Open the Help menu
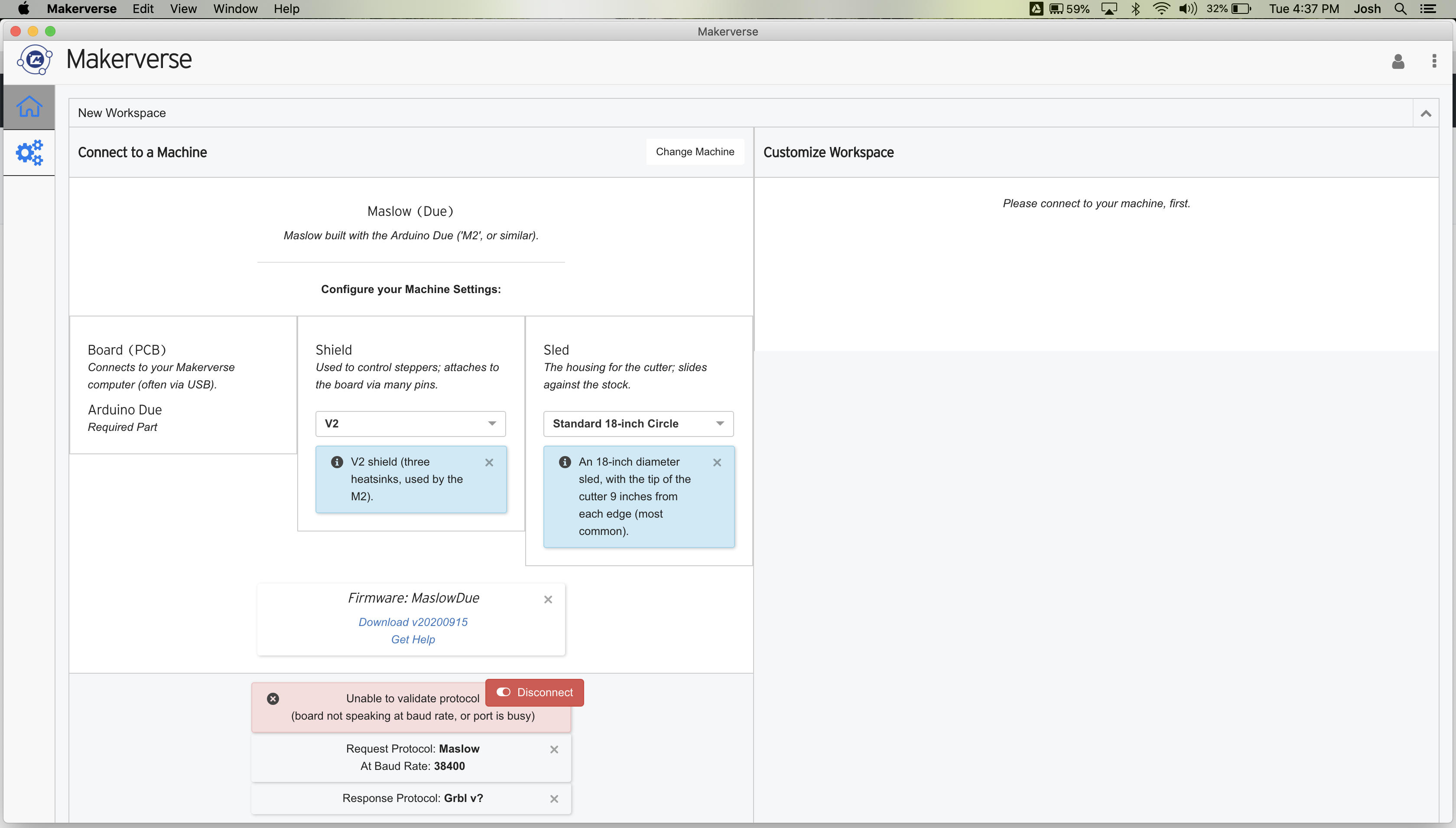This screenshot has width=1456, height=828. pos(286,9)
